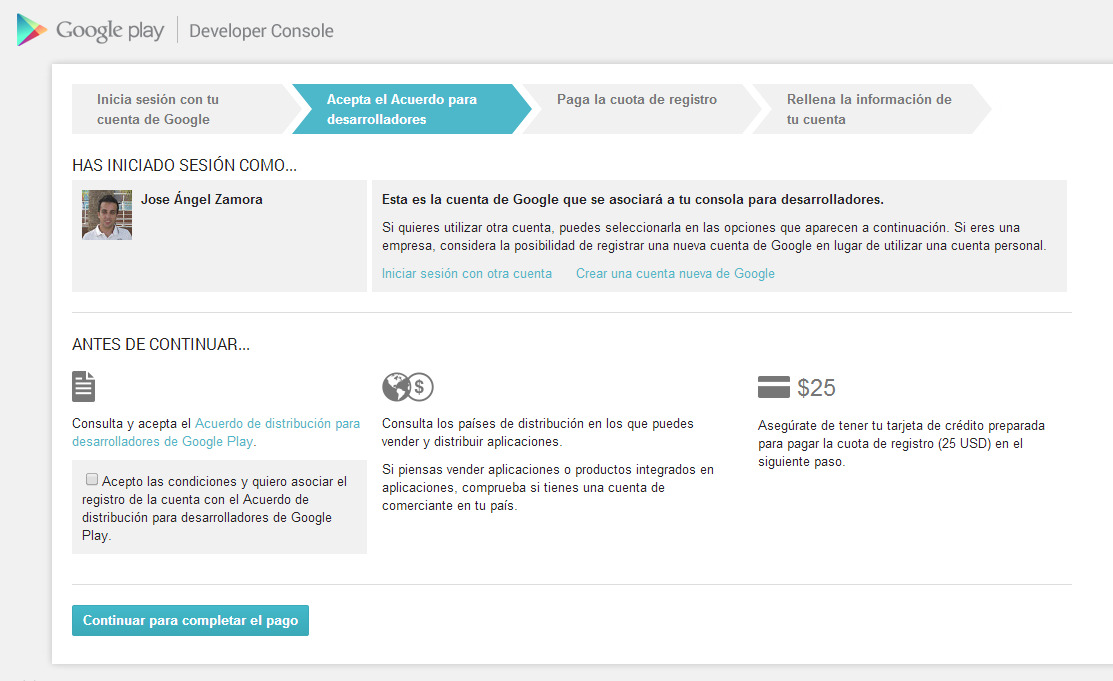Click the globe distribution countries icon
1113x681 pixels.
tap(397, 386)
